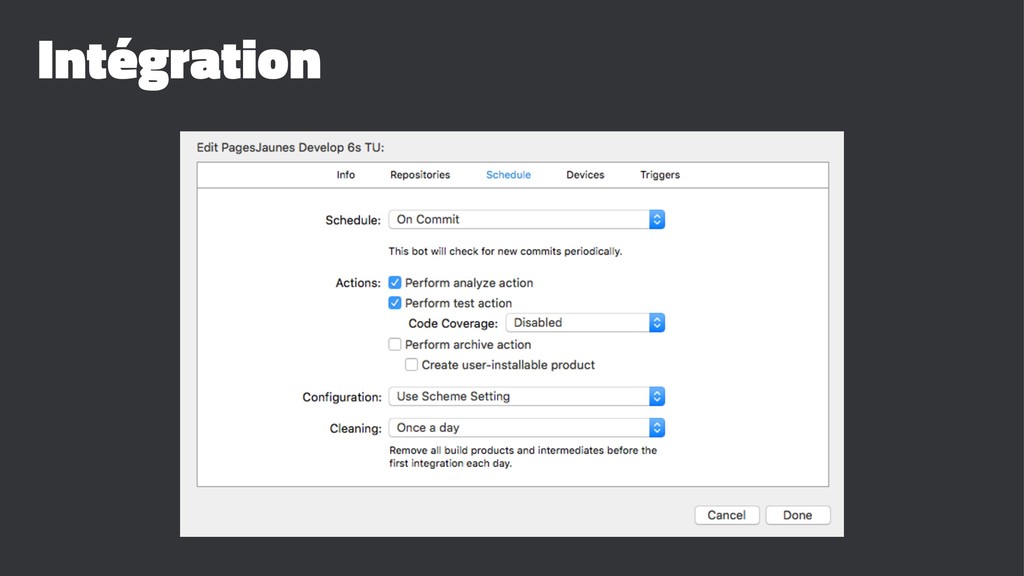This screenshot has width=1024, height=576.
Task: Click blue stepper arrows on Code Coverage
Action: 657,323
